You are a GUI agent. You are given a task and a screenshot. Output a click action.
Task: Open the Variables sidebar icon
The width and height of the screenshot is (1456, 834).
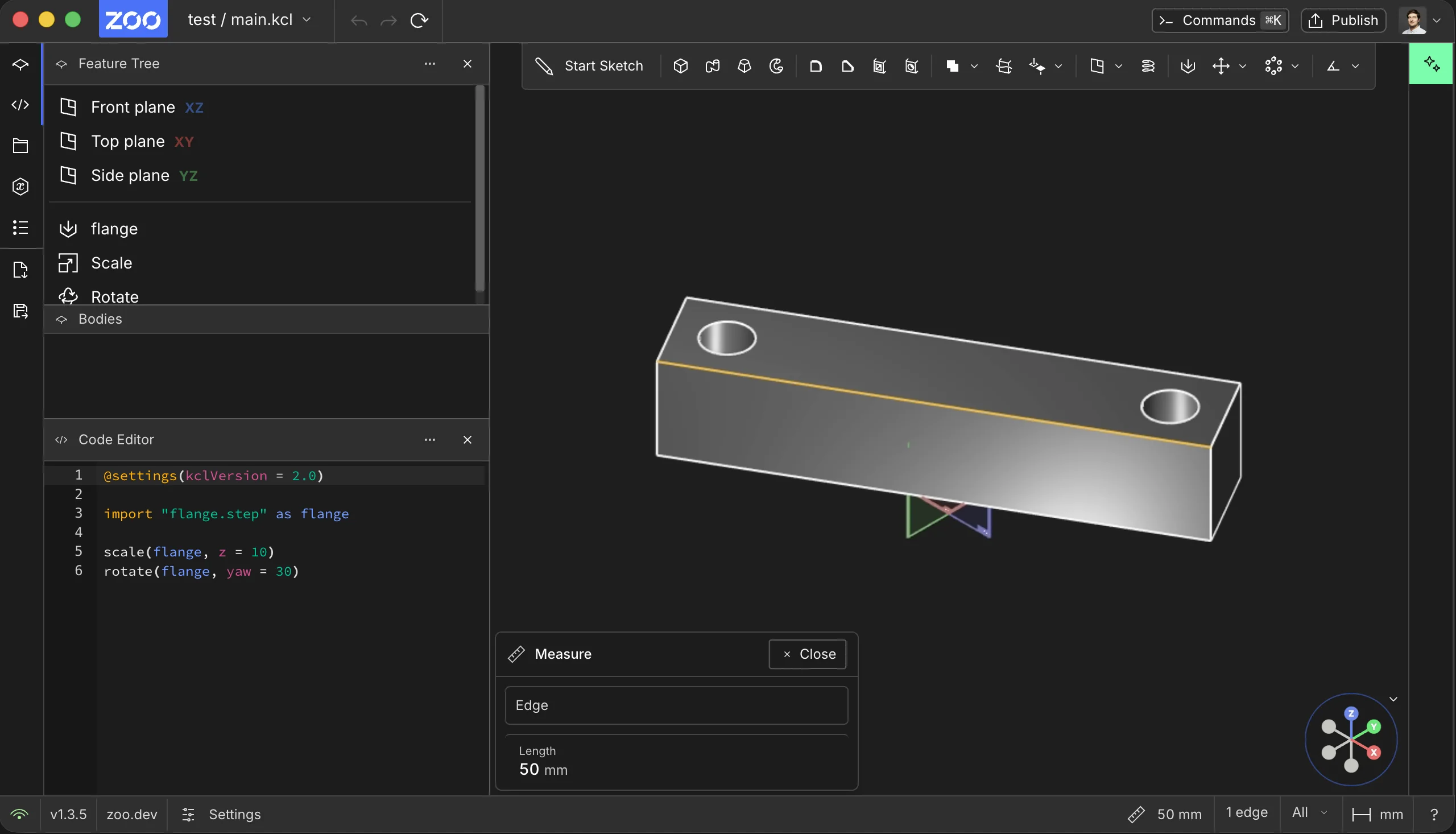[20, 187]
